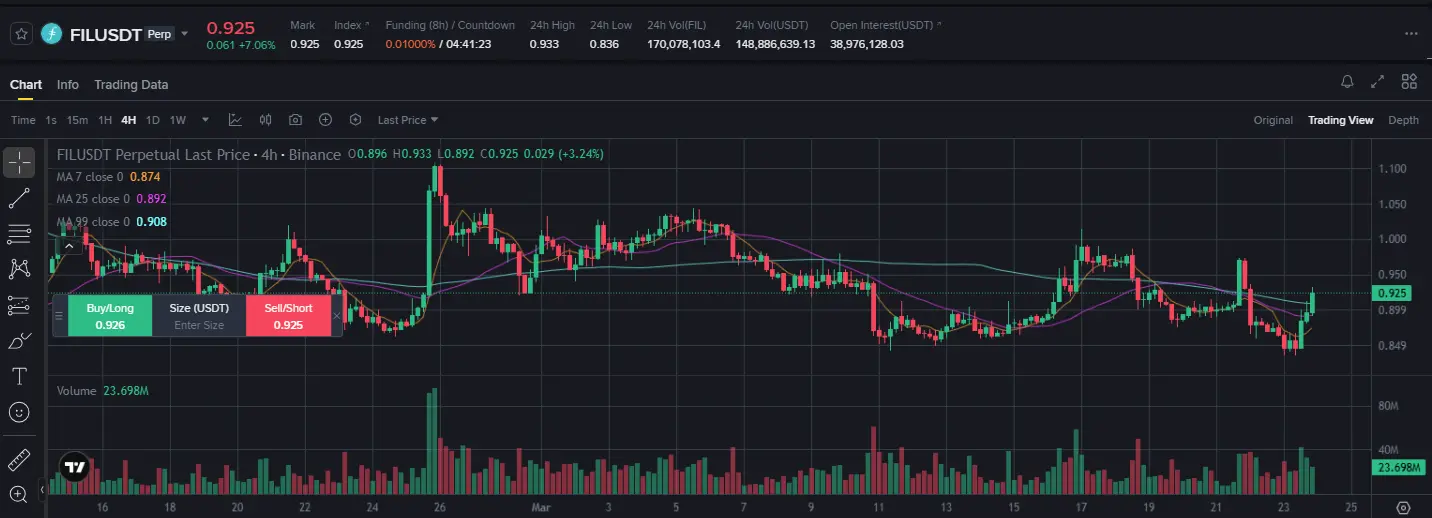
Task: Open the emoji icons tool
Action: [x=19, y=412]
